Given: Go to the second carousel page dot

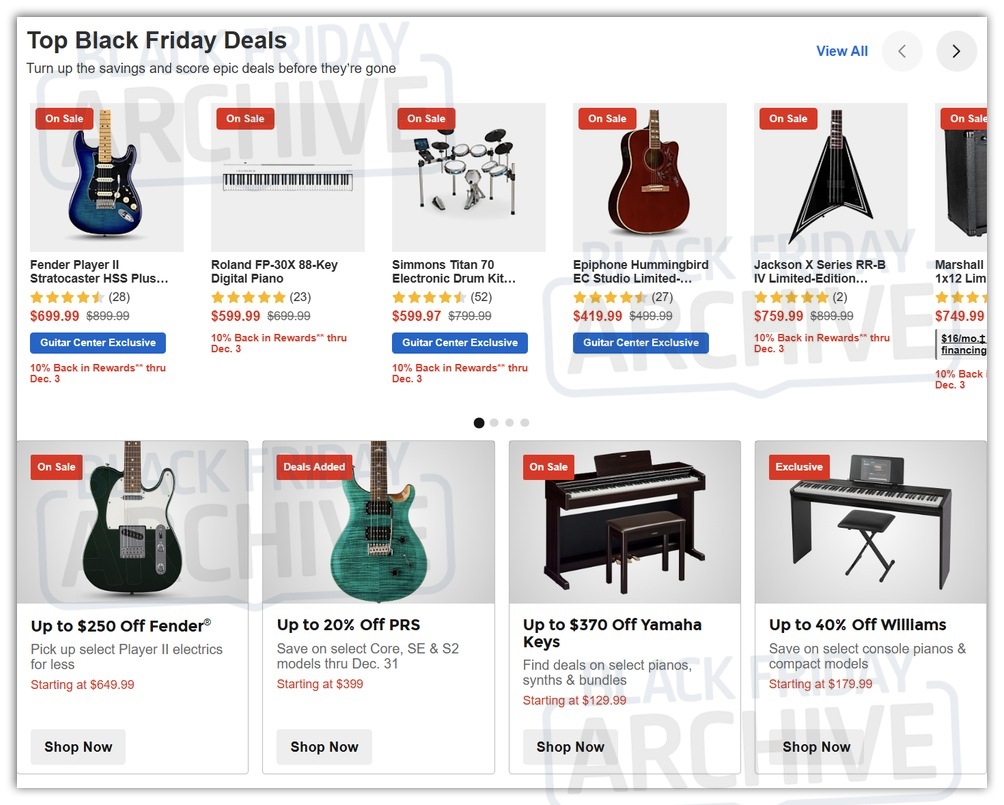Looking at the screenshot, I should pyautogui.click(x=494, y=423).
